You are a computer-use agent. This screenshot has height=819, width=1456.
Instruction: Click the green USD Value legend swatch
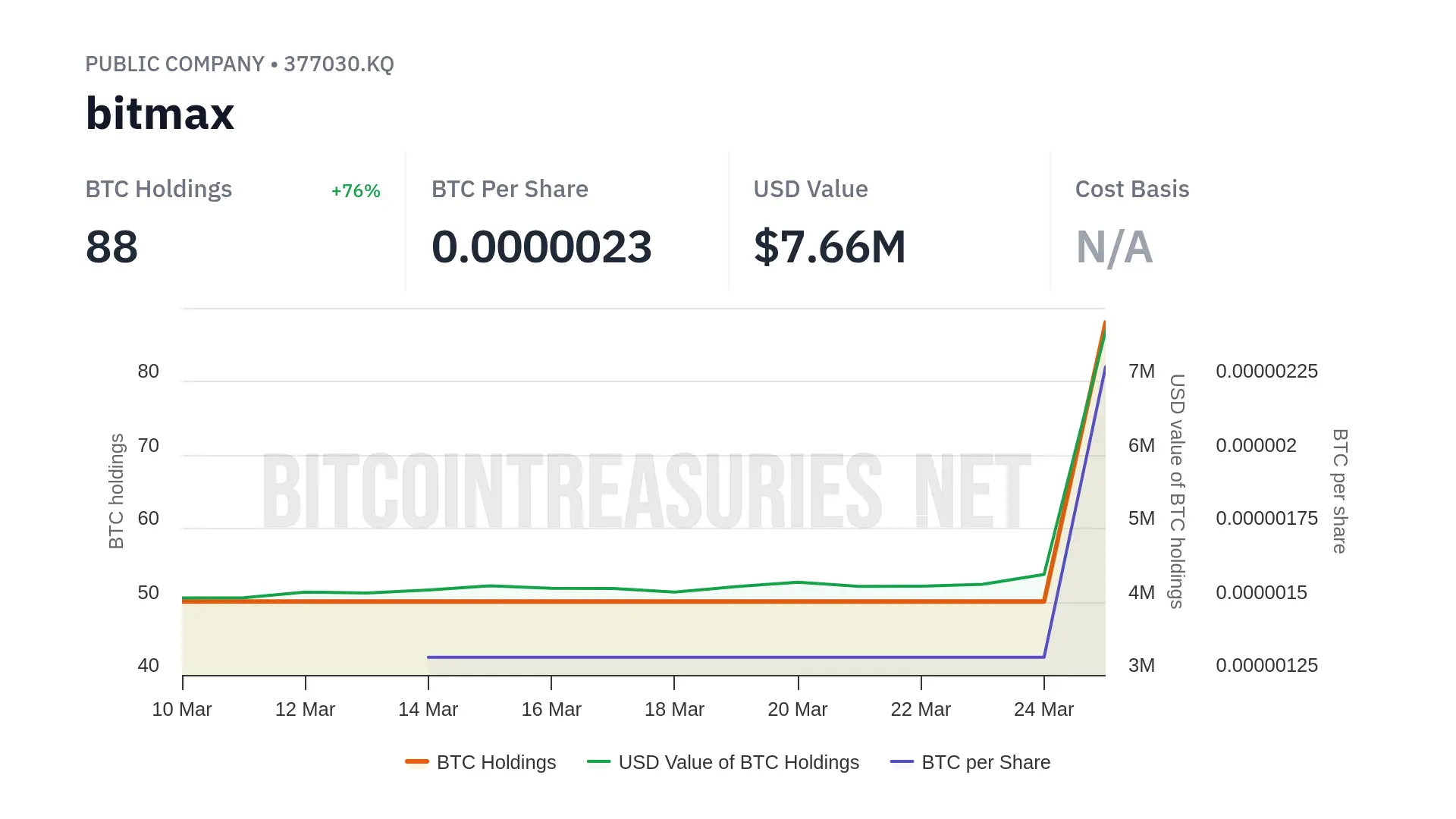pyautogui.click(x=598, y=762)
